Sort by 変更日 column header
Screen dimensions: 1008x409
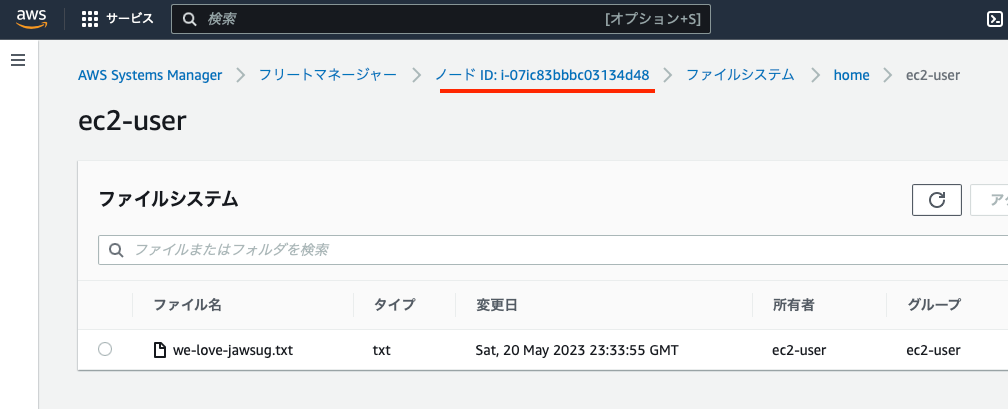496,305
